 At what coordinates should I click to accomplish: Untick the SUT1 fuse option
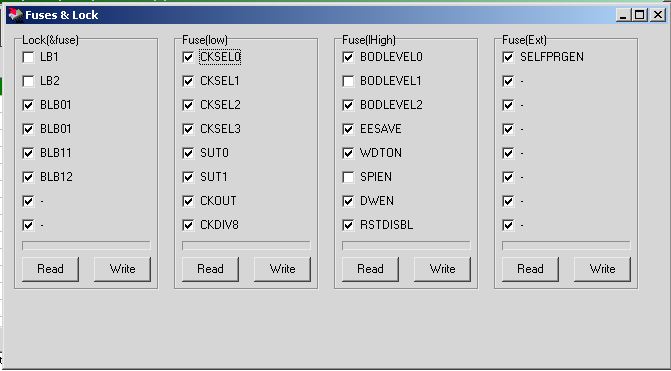click(x=188, y=177)
